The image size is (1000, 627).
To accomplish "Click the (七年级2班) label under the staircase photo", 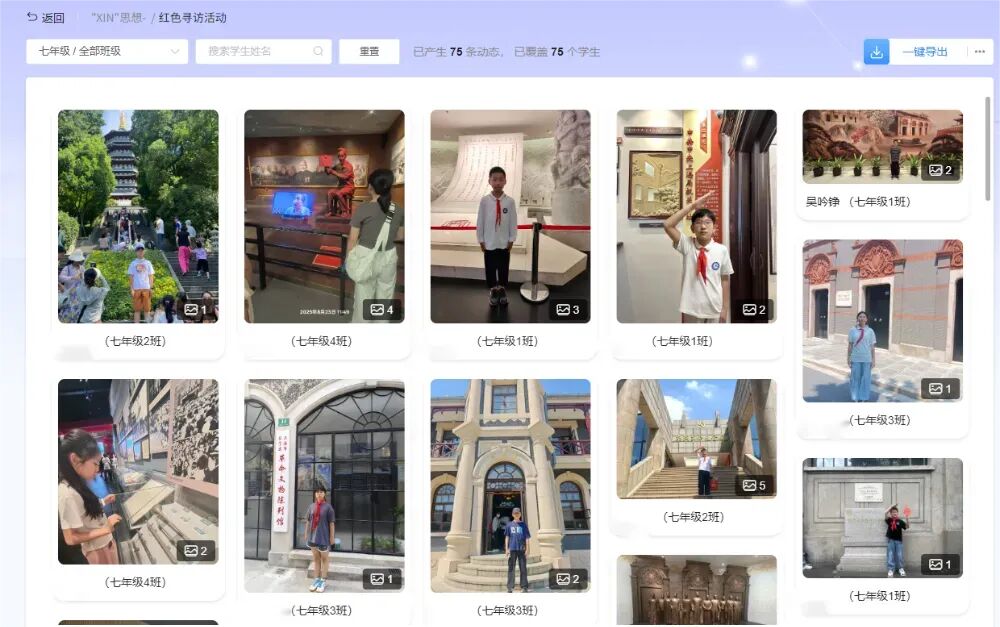I will pos(693,517).
